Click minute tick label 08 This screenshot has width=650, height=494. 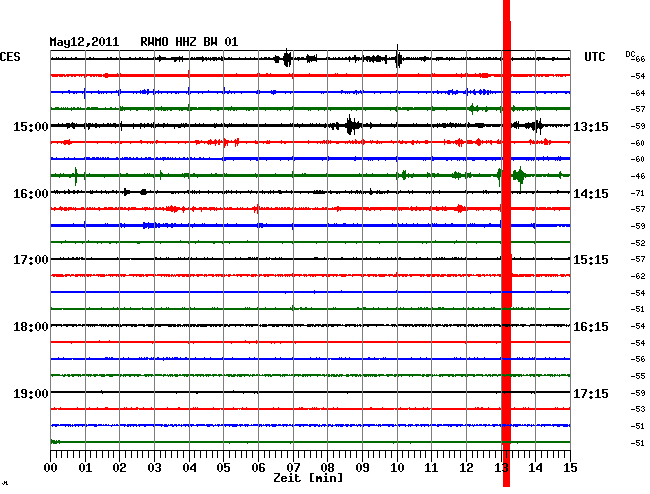click(327, 468)
